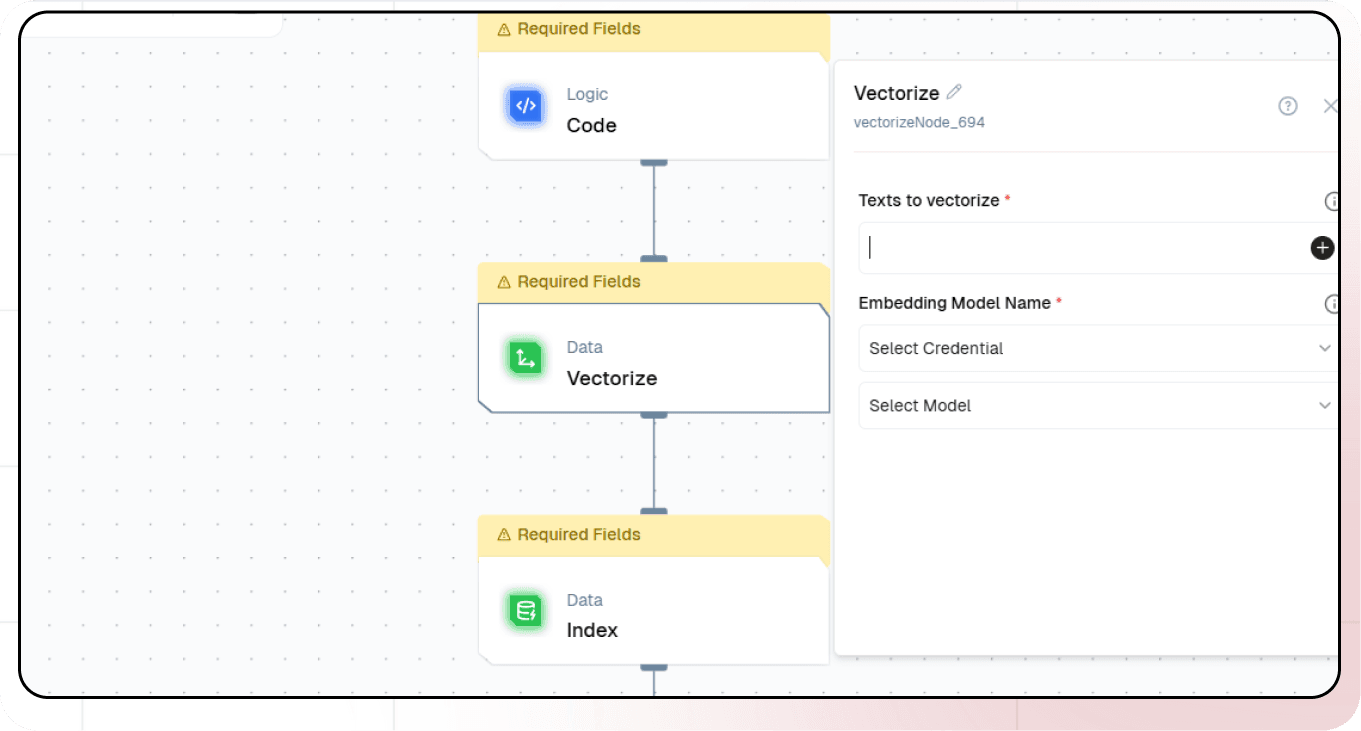Click warning icon on Vectorize's Required Fields banner
The image size is (1361, 731).
pyautogui.click(x=504, y=283)
